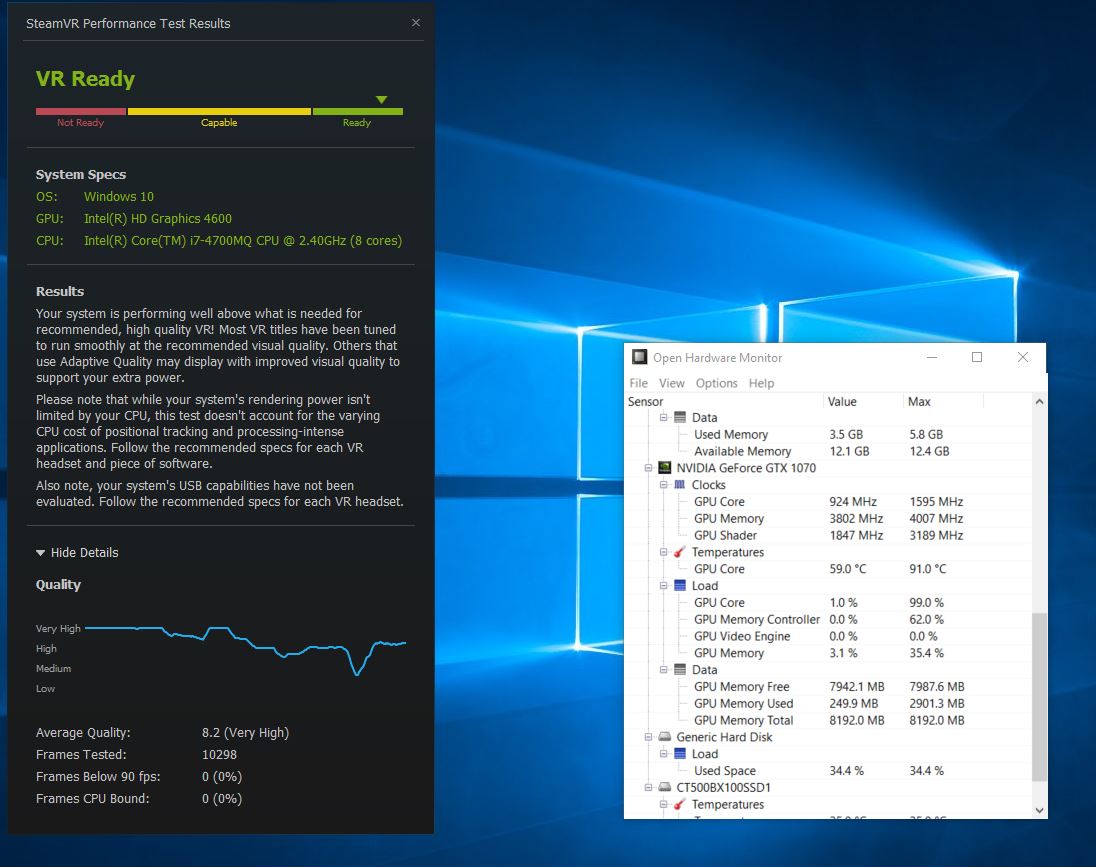
Task: Click the yellow Capable bar segment
Action: 219,111
